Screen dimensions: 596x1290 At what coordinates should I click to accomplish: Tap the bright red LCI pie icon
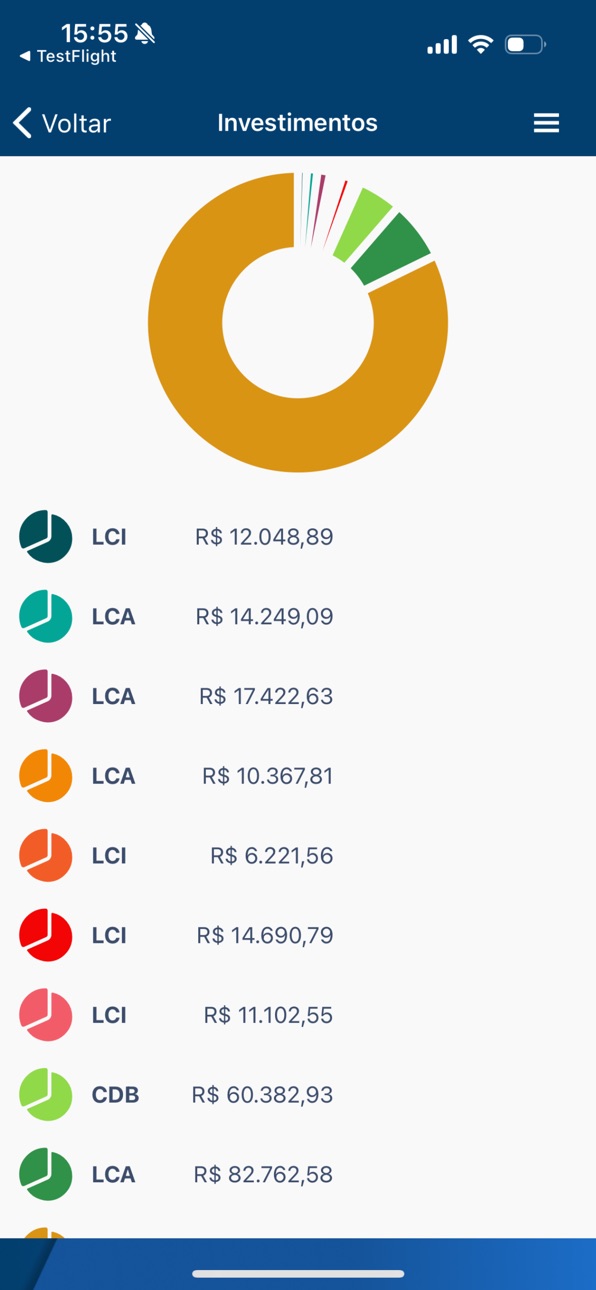[x=46, y=935]
